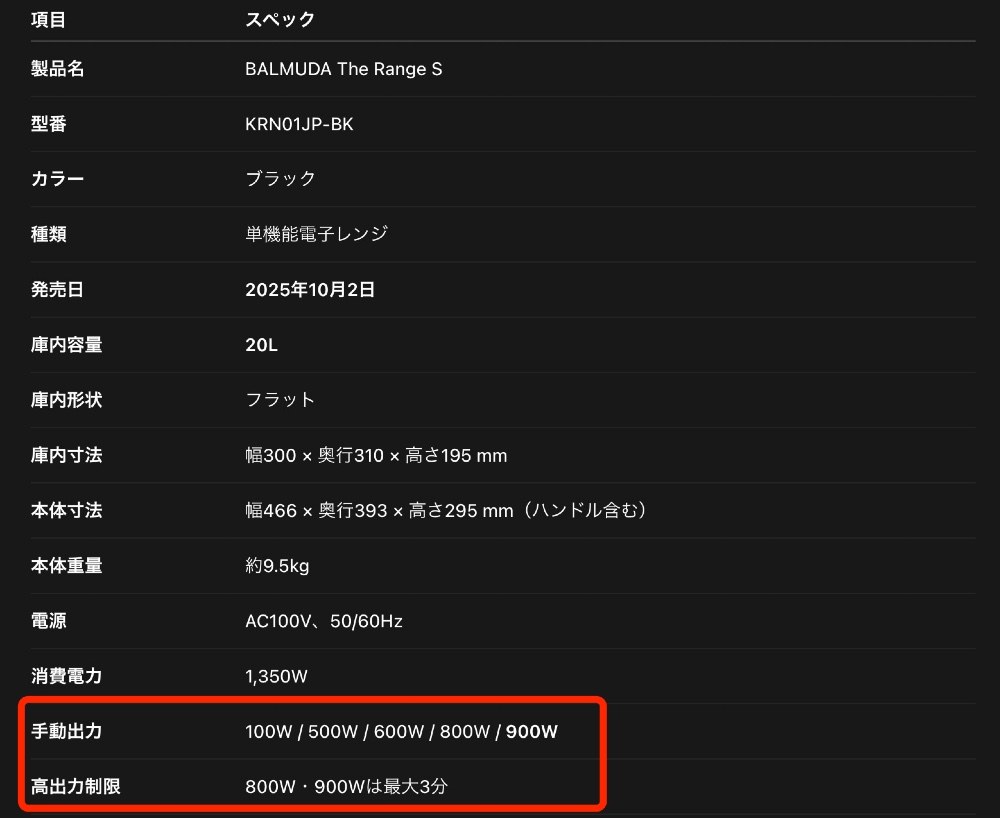Click the 電源 label
This screenshot has width=1000, height=818.
48,621
